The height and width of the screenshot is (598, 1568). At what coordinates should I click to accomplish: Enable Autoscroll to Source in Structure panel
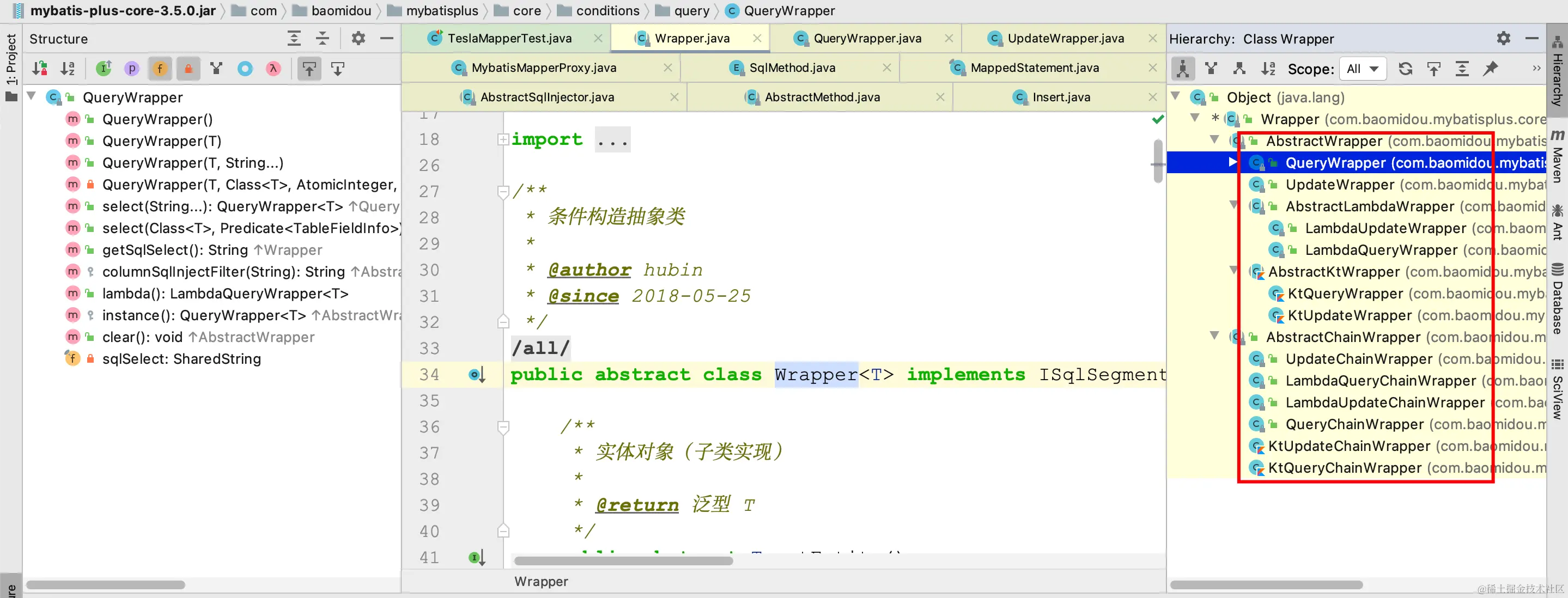309,69
